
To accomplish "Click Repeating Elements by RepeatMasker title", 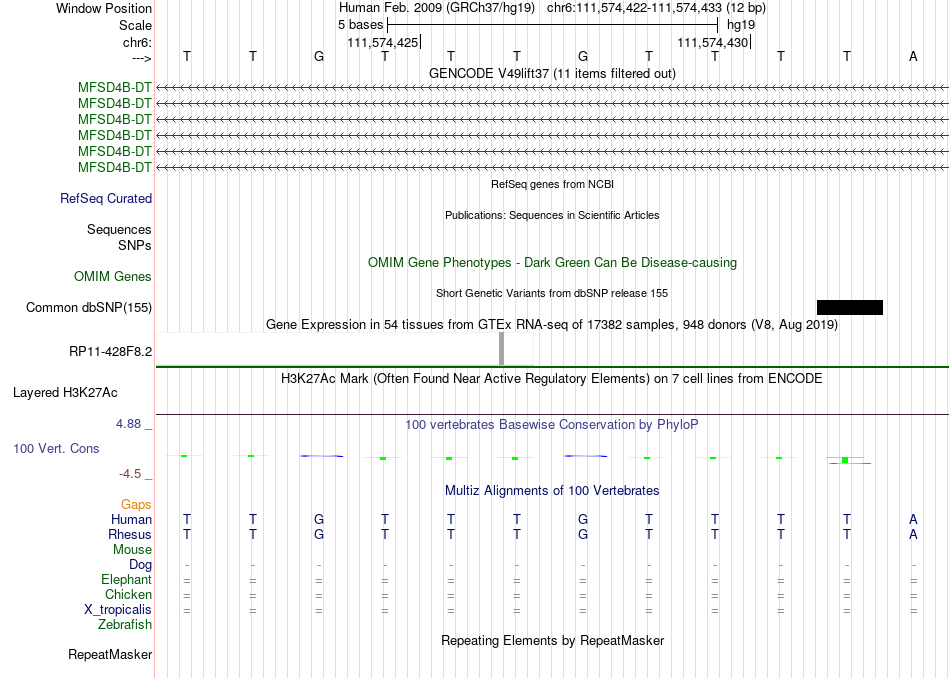I will [552, 640].
